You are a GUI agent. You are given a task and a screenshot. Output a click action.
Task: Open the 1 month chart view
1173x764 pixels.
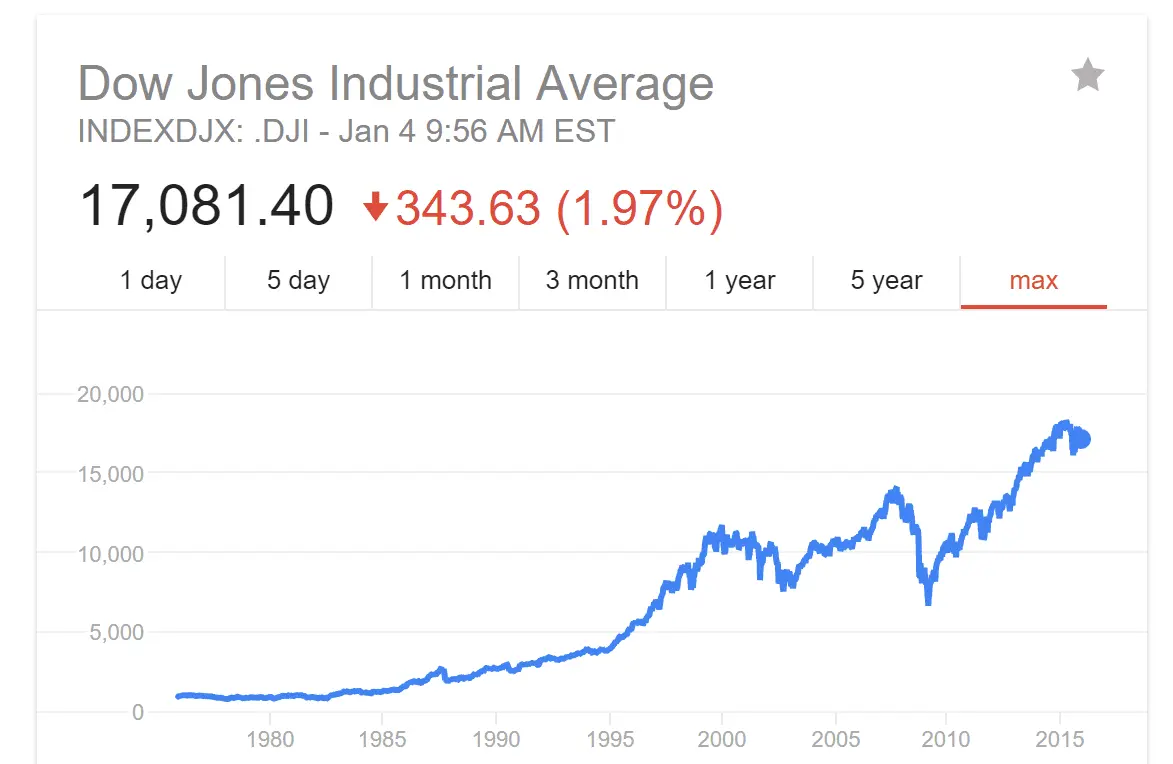click(445, 281)
